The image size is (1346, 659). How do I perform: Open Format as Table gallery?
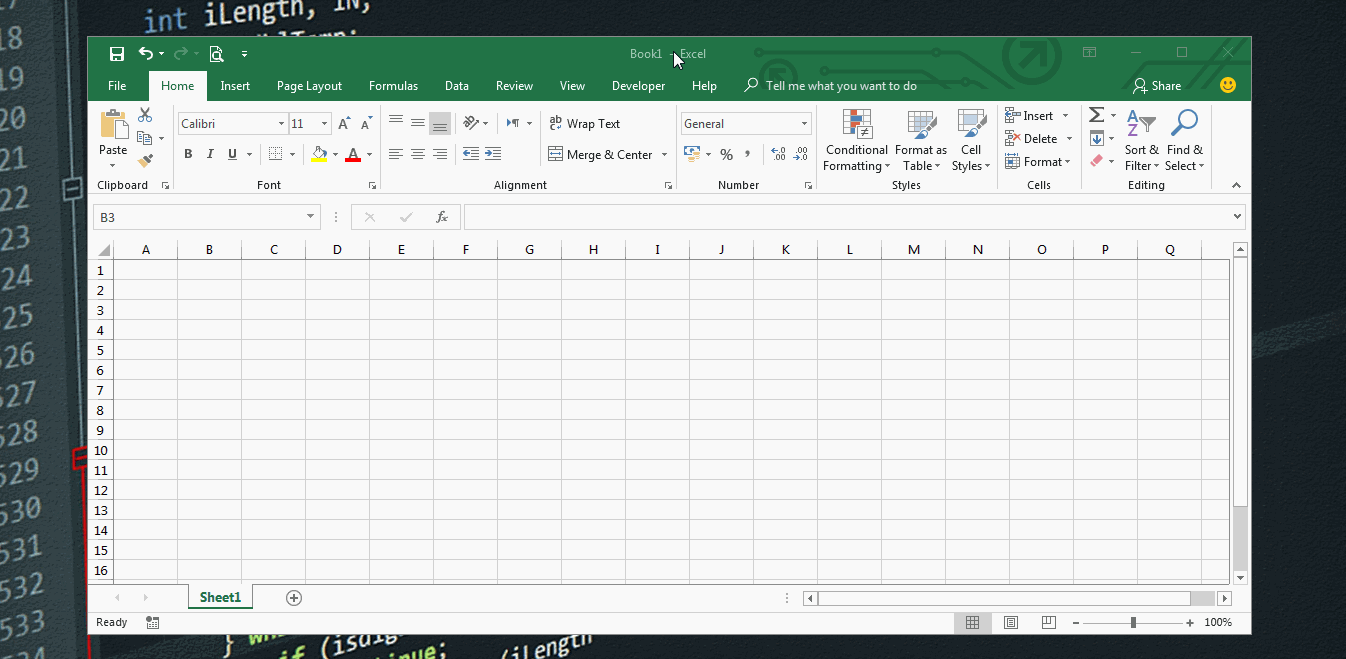920,141
